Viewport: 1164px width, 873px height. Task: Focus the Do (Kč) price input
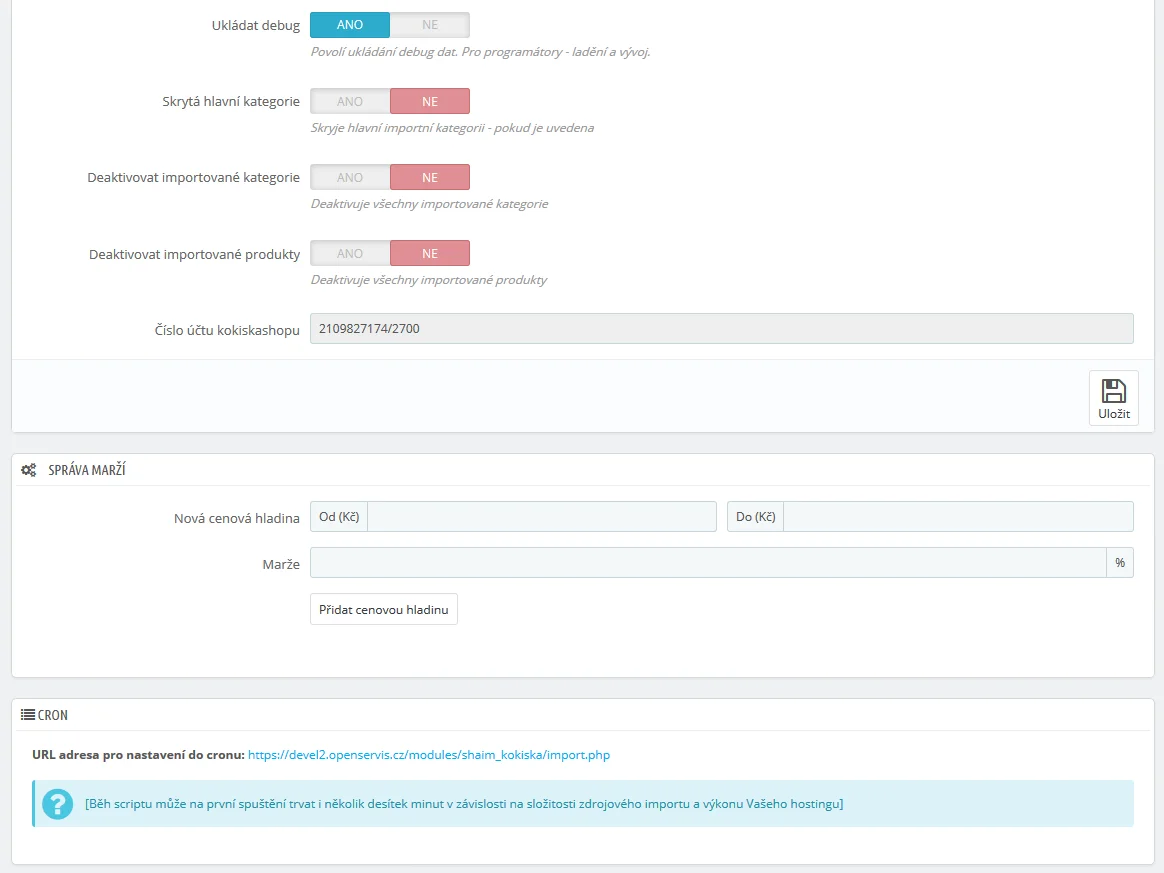pos(957,516)
